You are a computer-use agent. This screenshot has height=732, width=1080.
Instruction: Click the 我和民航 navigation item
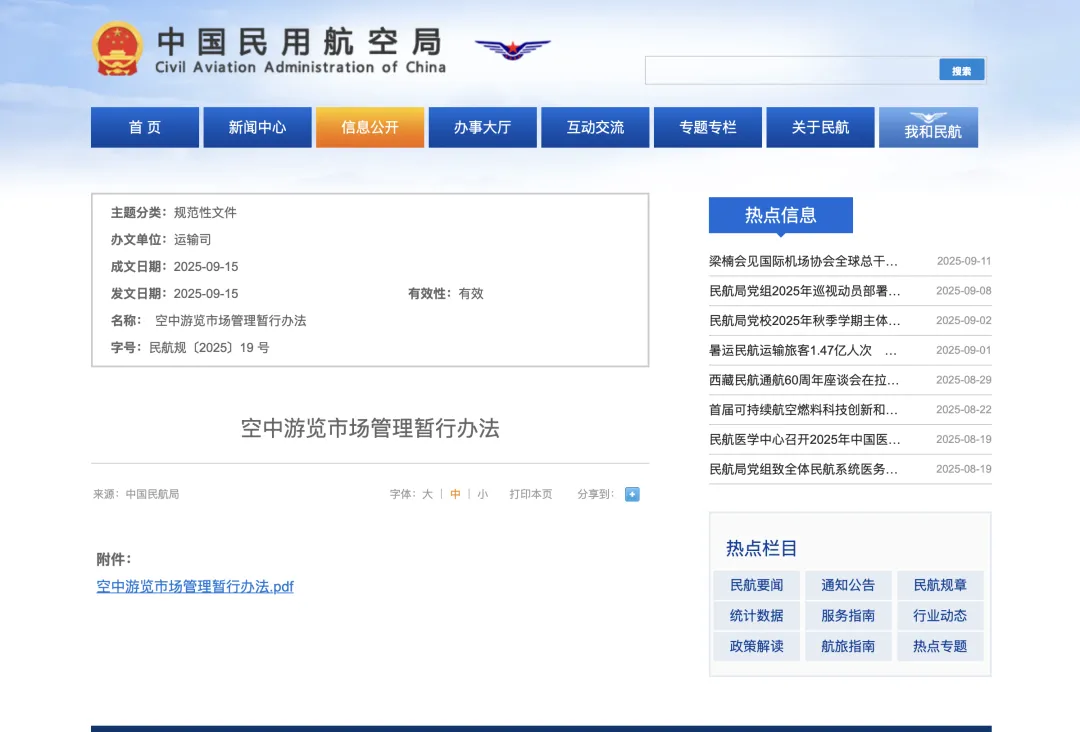click(928, 127)
